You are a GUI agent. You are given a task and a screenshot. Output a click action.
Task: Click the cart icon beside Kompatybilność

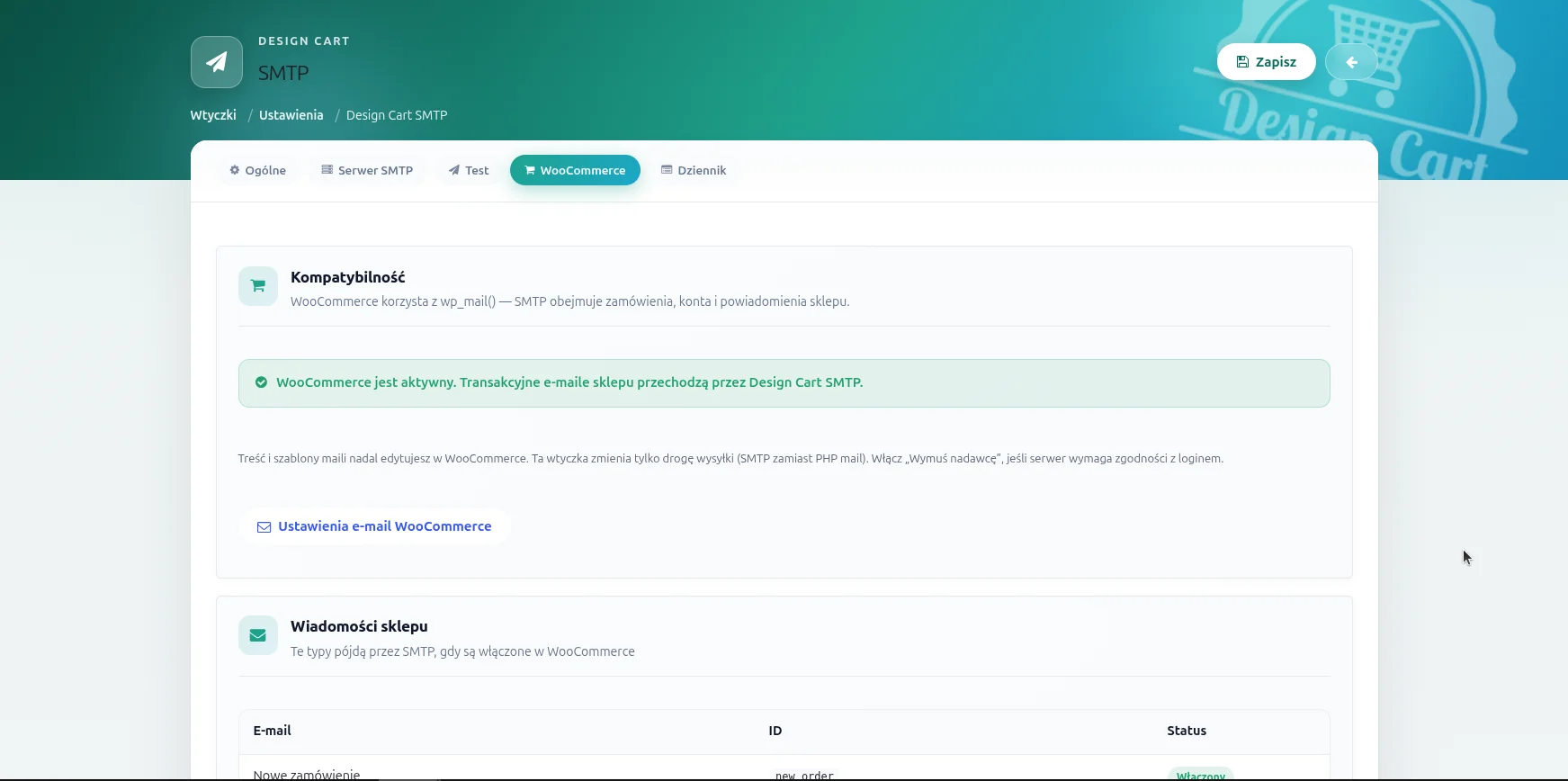point(258,286)
